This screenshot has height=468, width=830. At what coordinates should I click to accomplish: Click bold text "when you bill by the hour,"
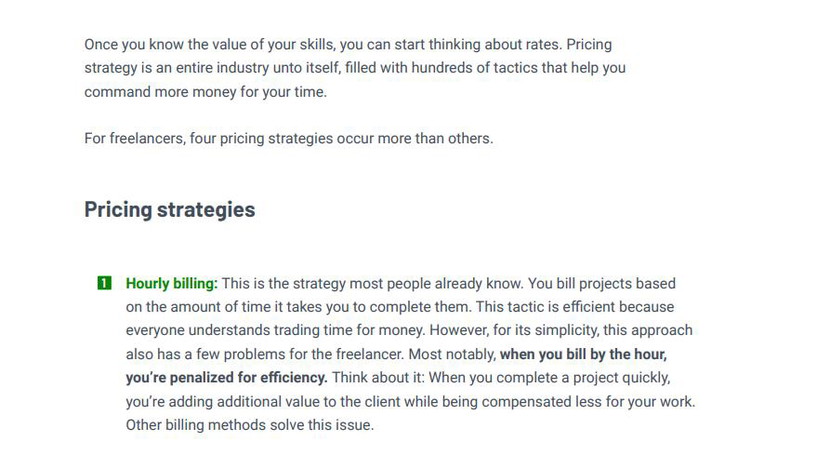pyautogui.click(x=583, y=354)
